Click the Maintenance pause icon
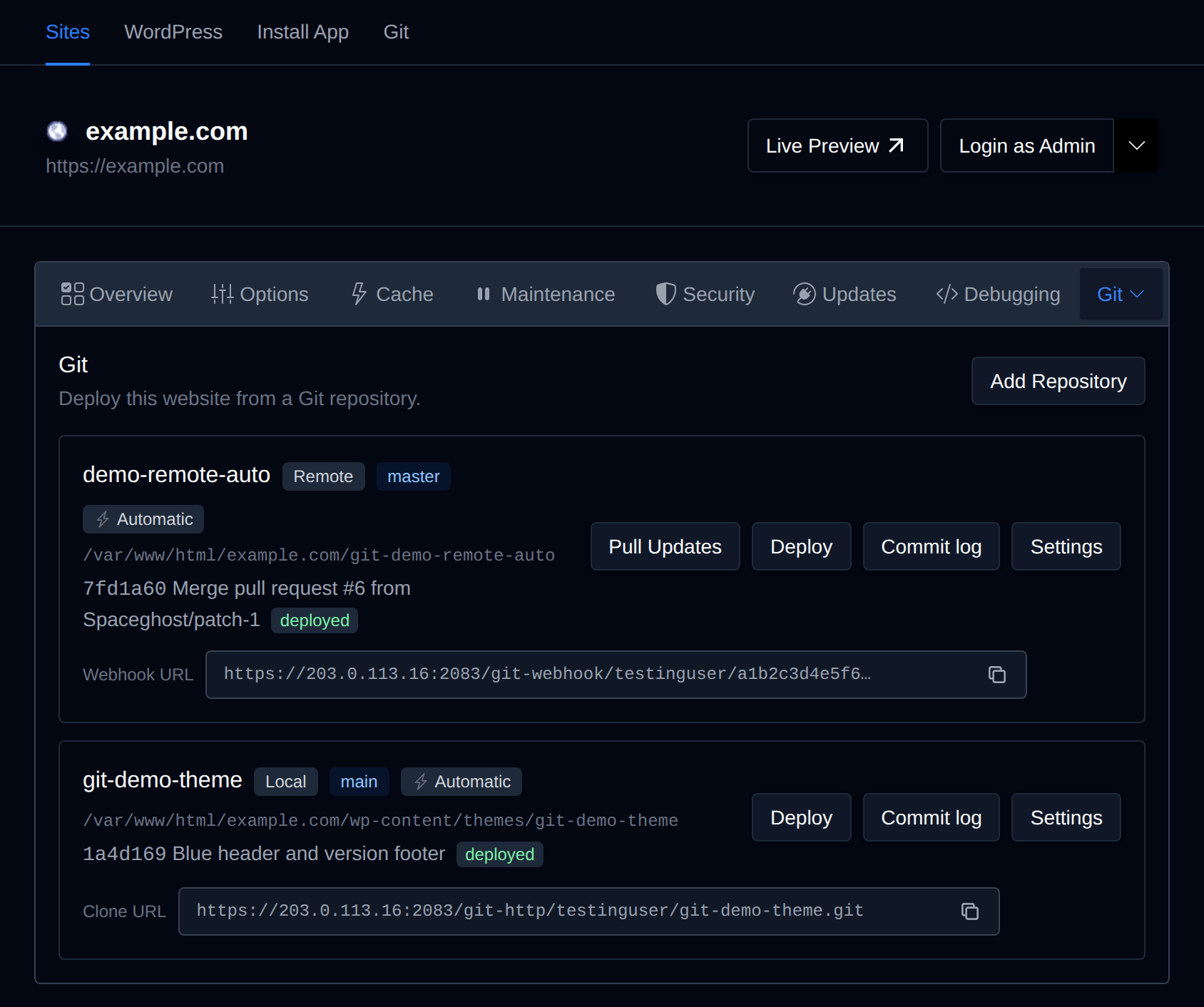Screen dimensions: 1204x1007 pos(484,294)
